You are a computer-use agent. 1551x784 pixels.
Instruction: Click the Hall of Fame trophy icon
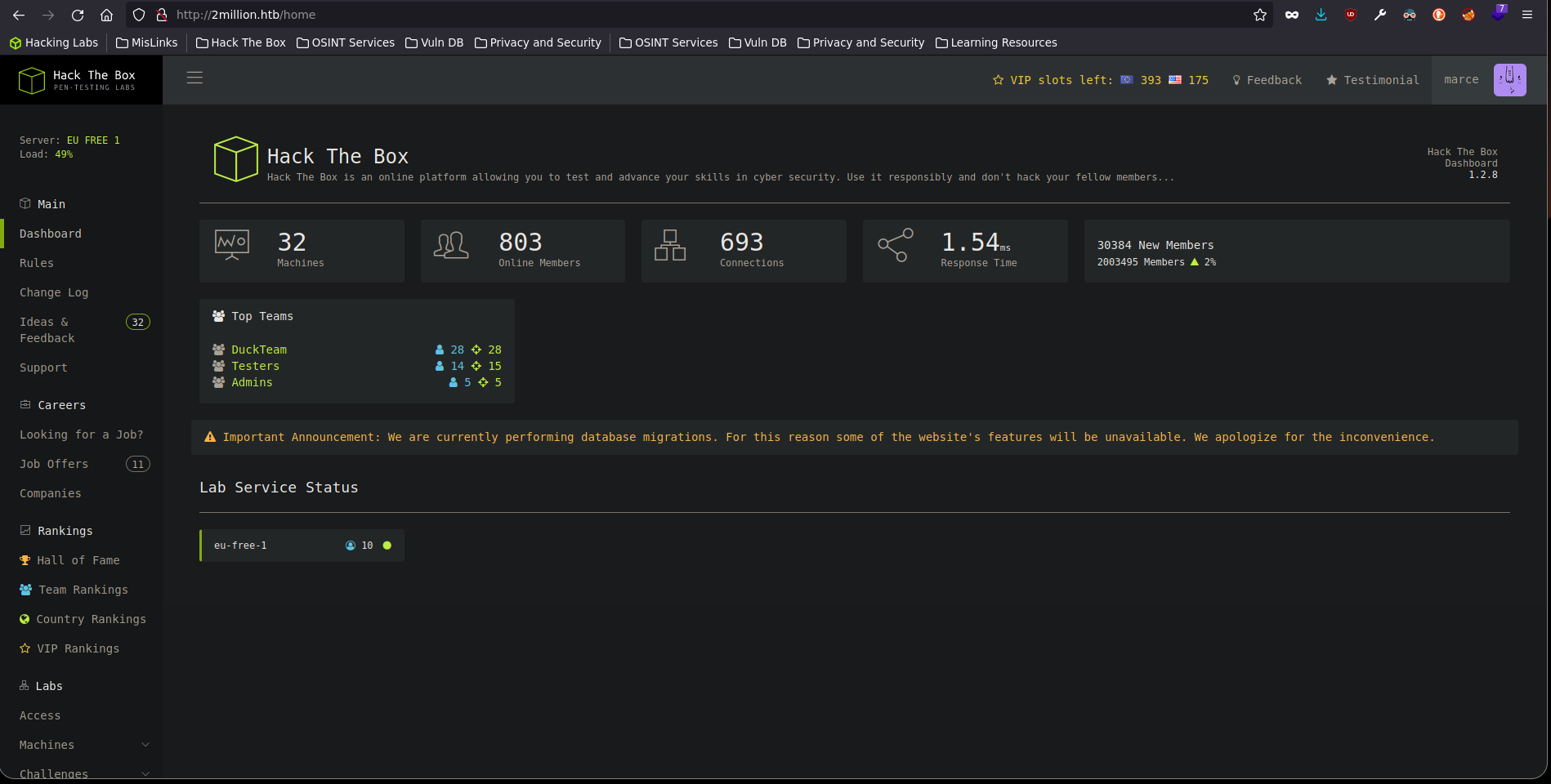coord(25,560)
